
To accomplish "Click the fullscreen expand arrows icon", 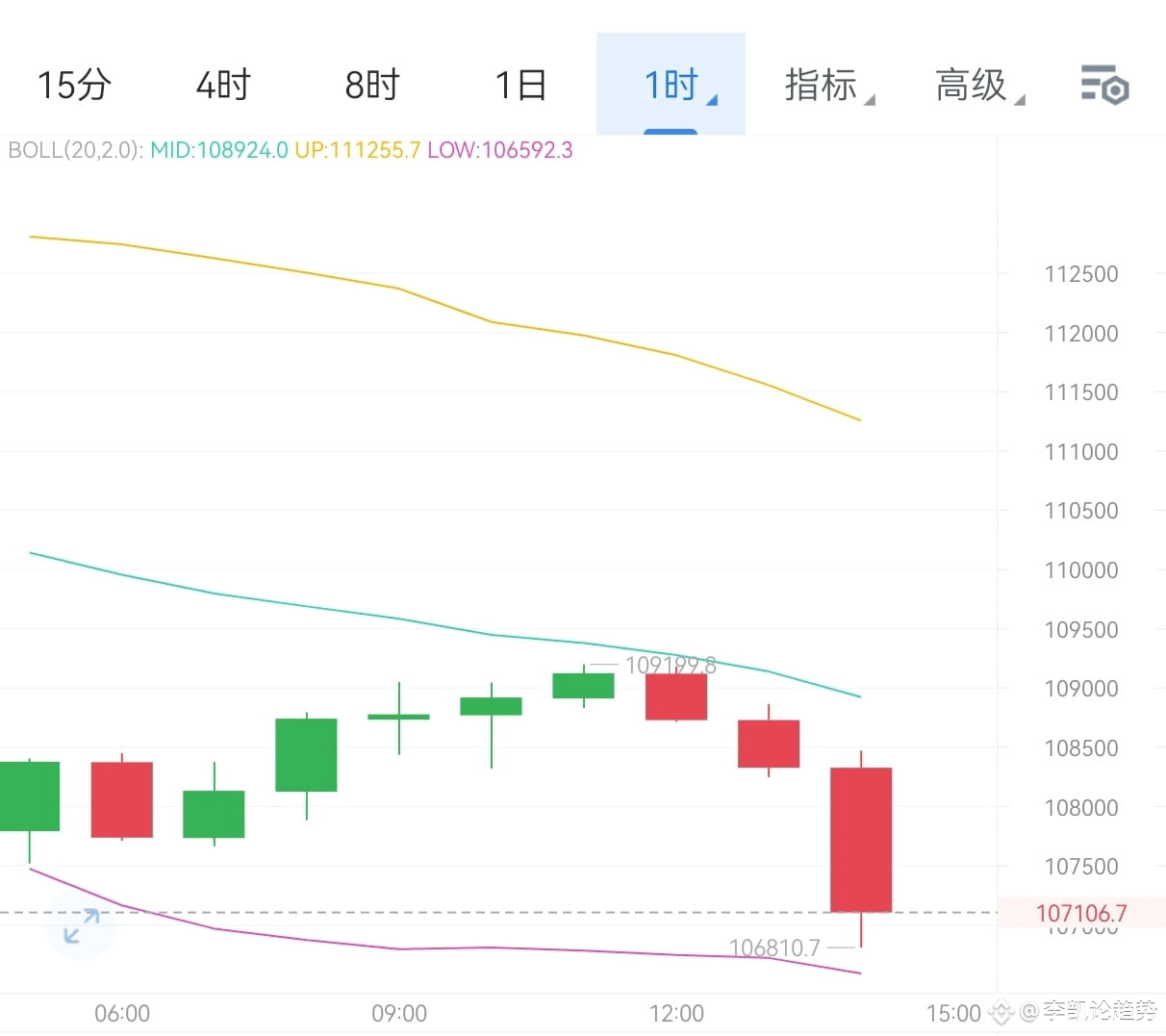I will point(81,926).
